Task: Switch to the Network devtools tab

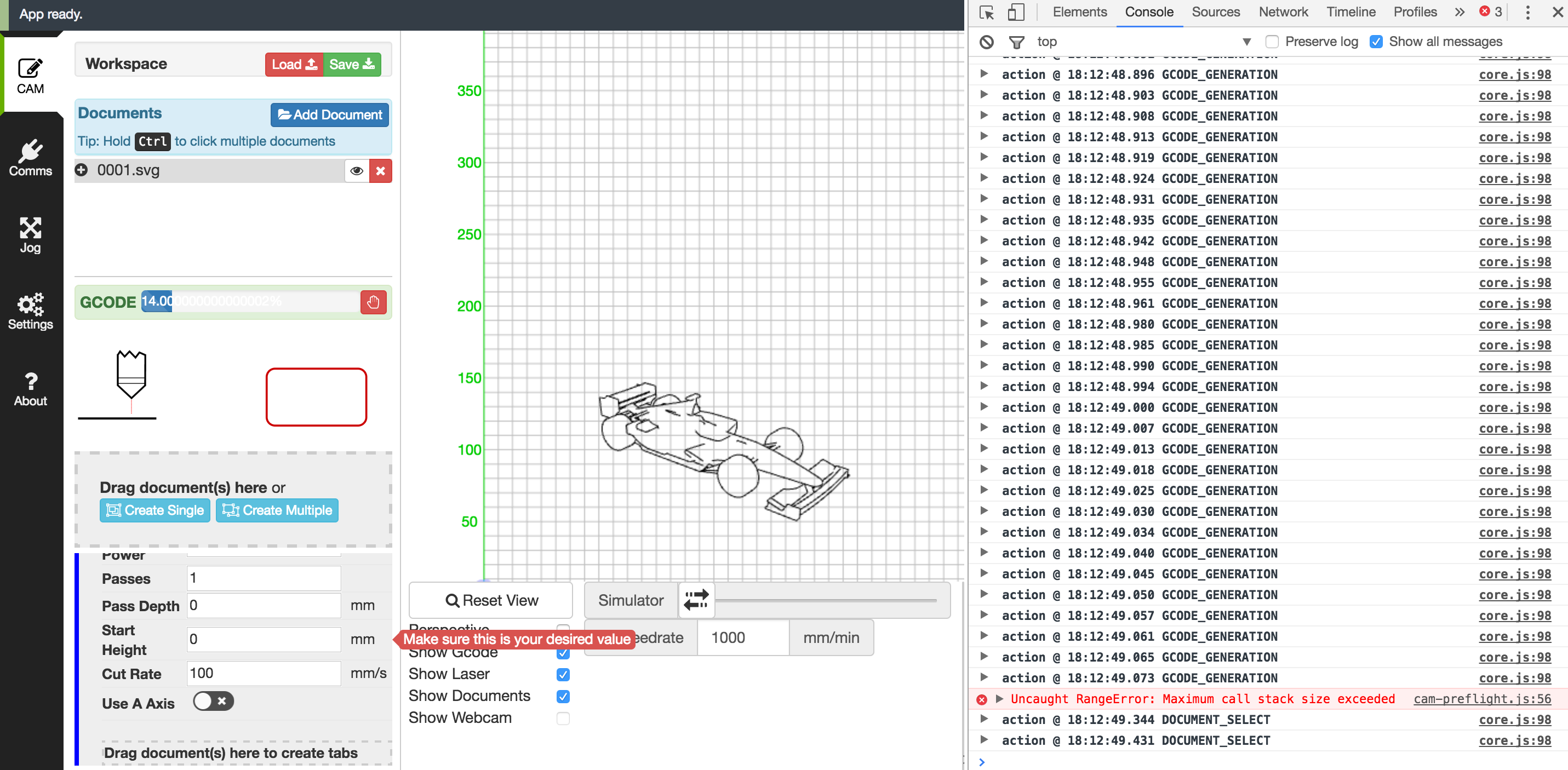Action: [x=1283, y=12]
